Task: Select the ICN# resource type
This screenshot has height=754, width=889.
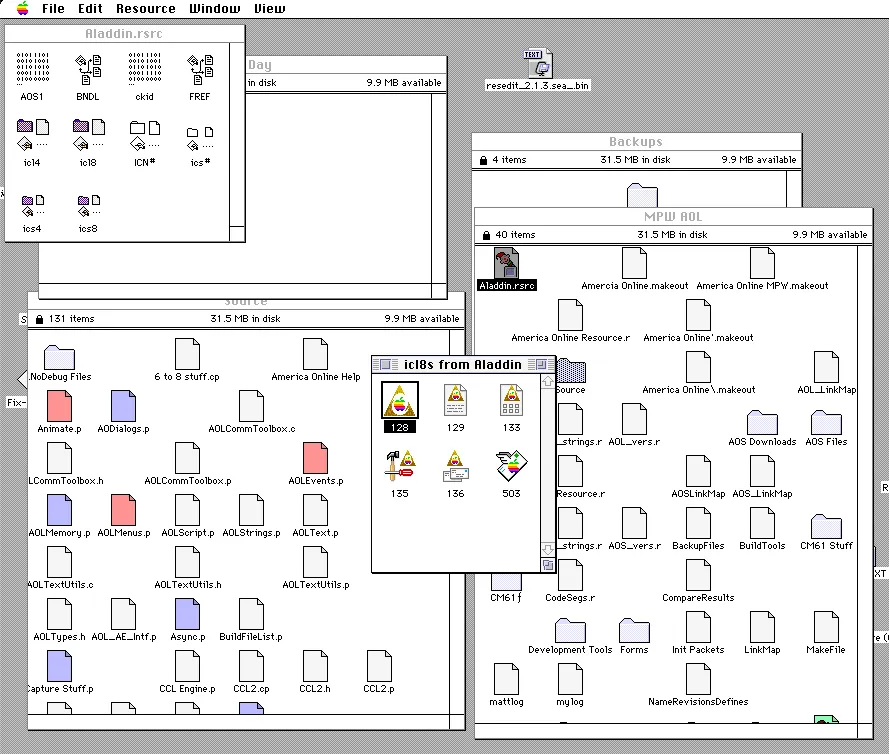Action: tap(145, 133)
